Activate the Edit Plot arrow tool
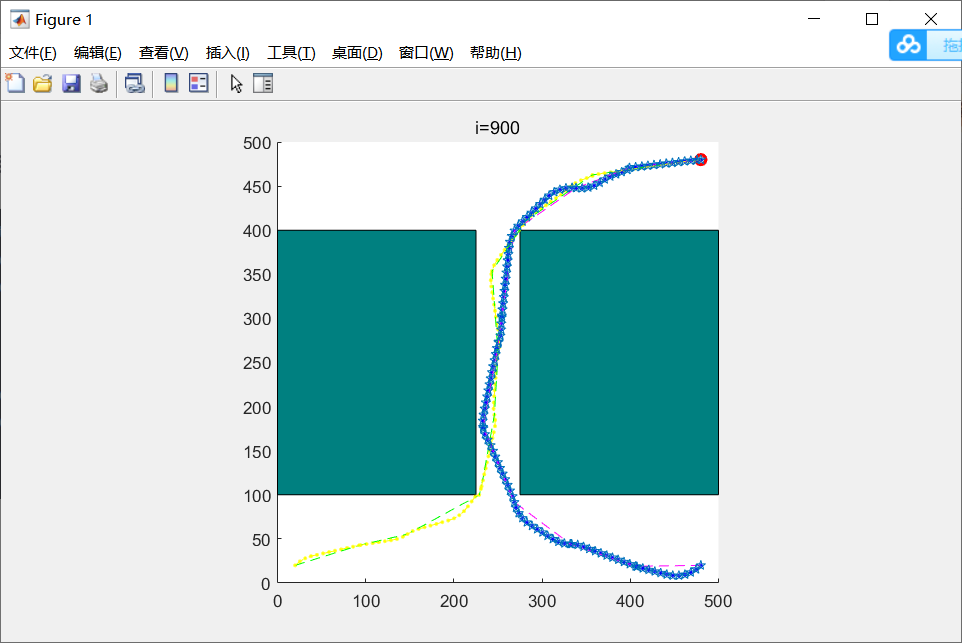Screen dimensions: 962x643 coord(236,83)
